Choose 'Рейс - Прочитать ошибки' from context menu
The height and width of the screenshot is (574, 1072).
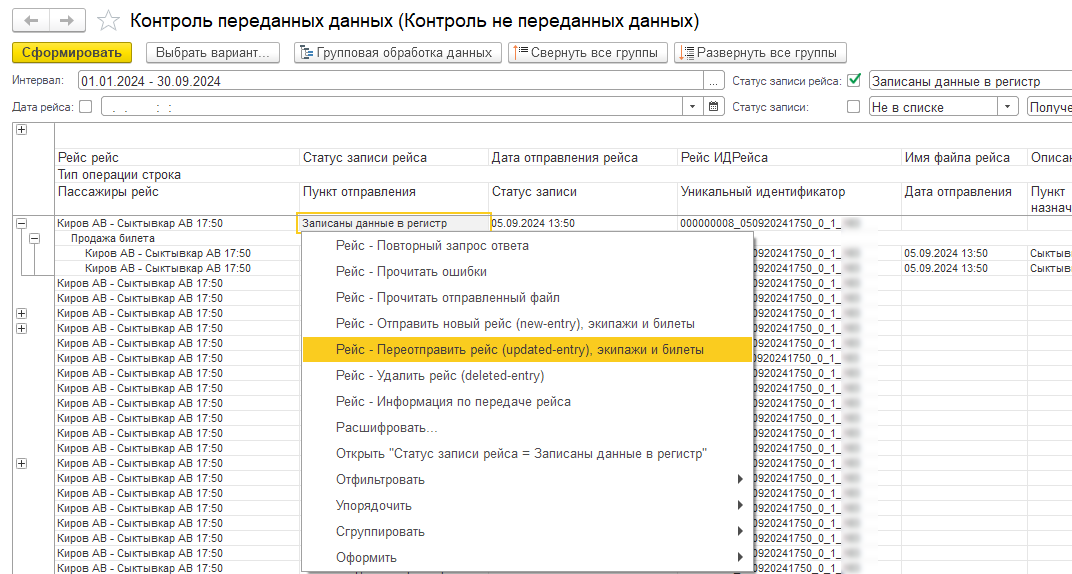(x=411, y=272)
